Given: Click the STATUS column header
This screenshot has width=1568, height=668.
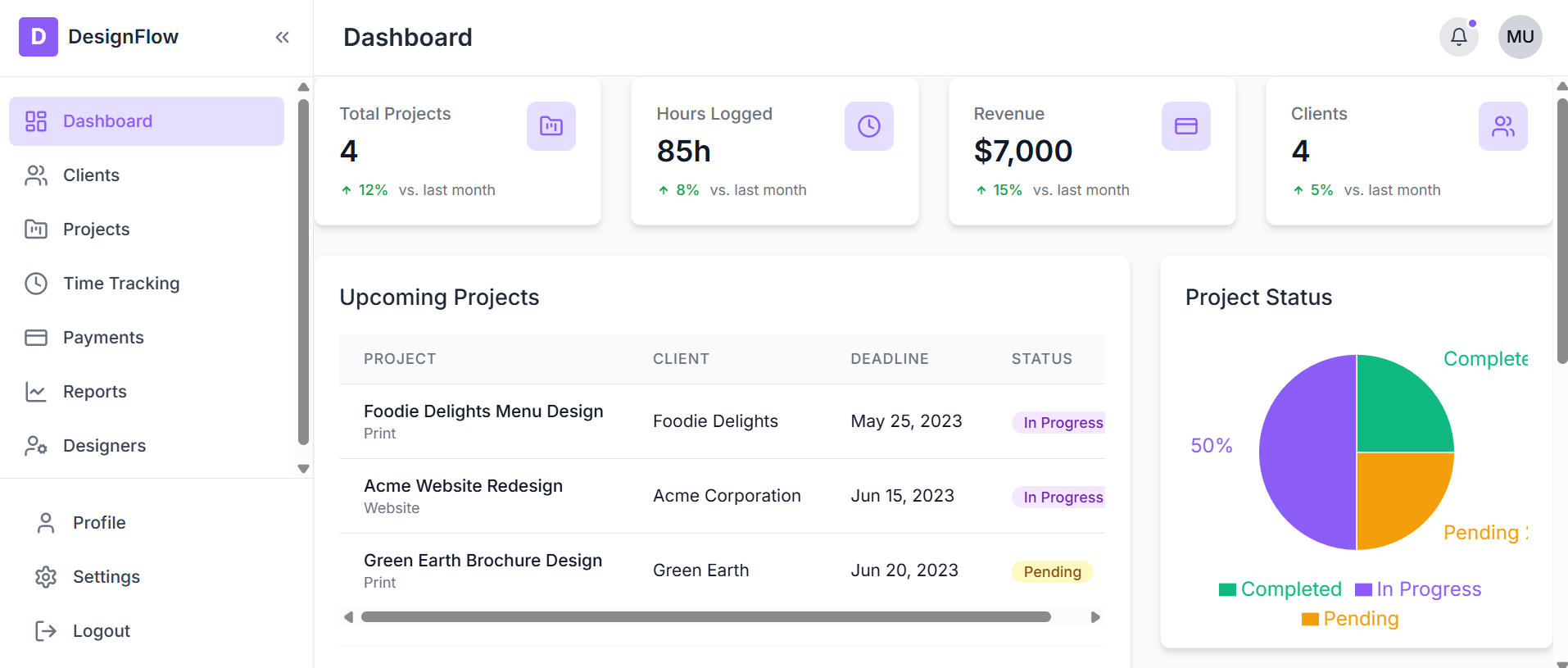Looking at the screenshot, I should point(1042,359).
